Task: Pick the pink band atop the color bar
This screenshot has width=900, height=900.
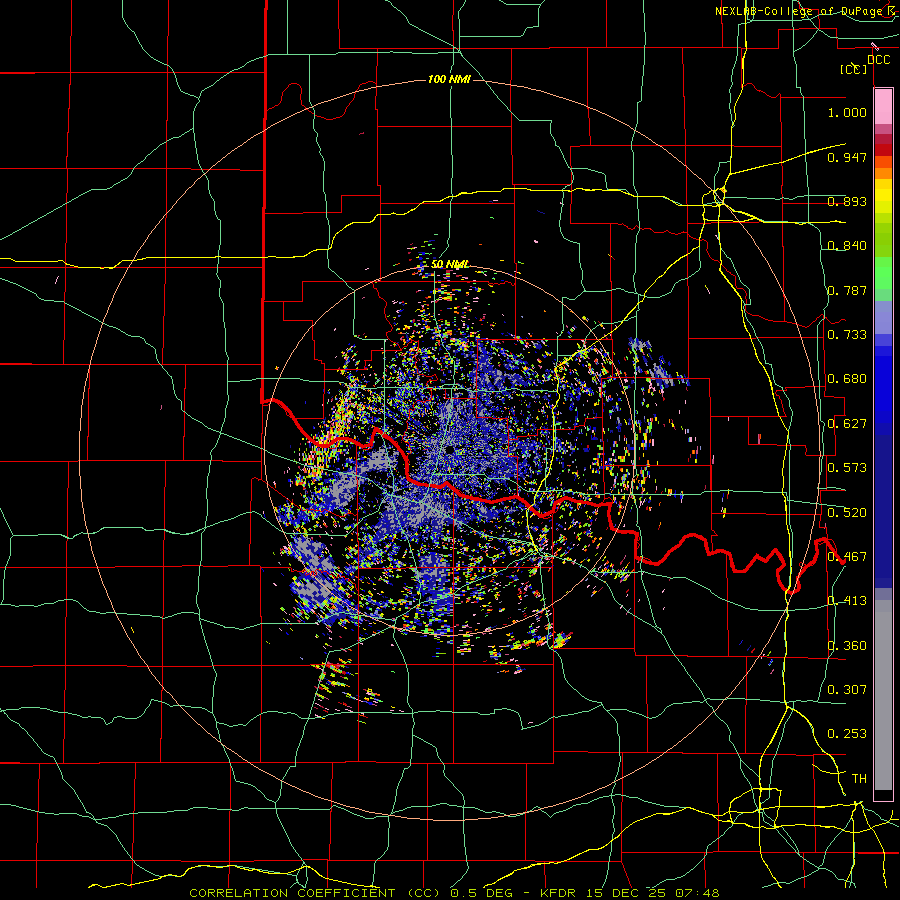Action: click(x=883, y=106)
